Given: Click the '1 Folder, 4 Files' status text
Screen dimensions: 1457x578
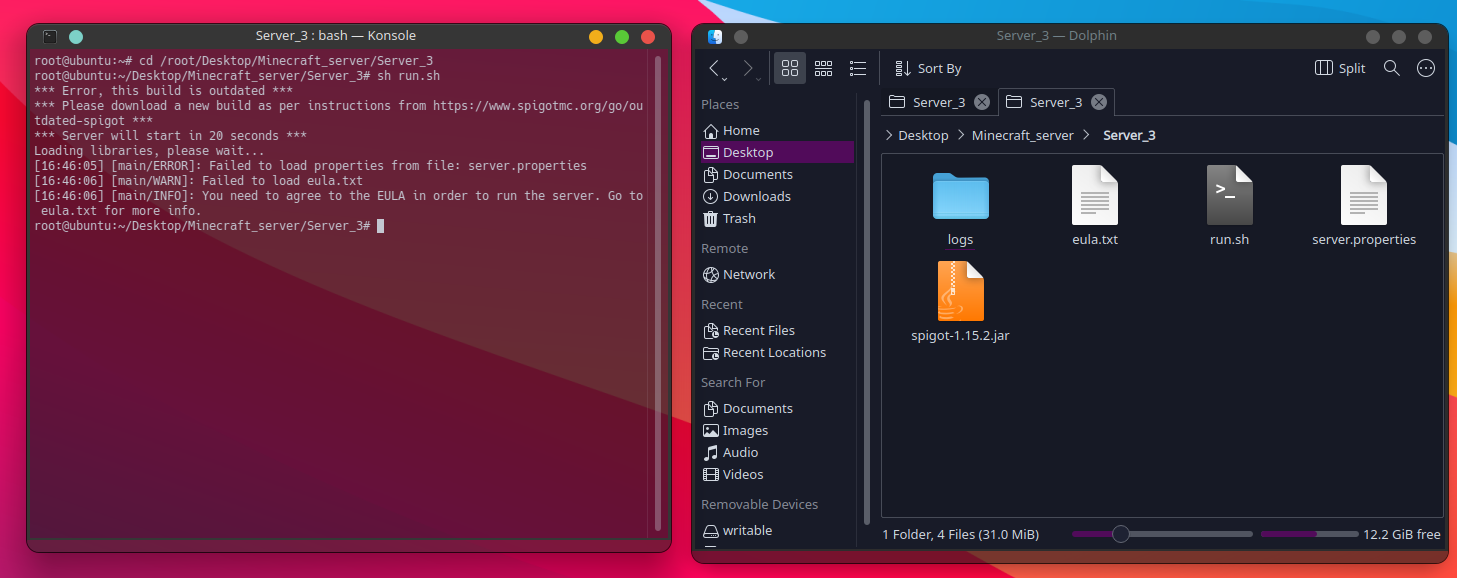Looking at the screenshot, I should tap(961, 534).
